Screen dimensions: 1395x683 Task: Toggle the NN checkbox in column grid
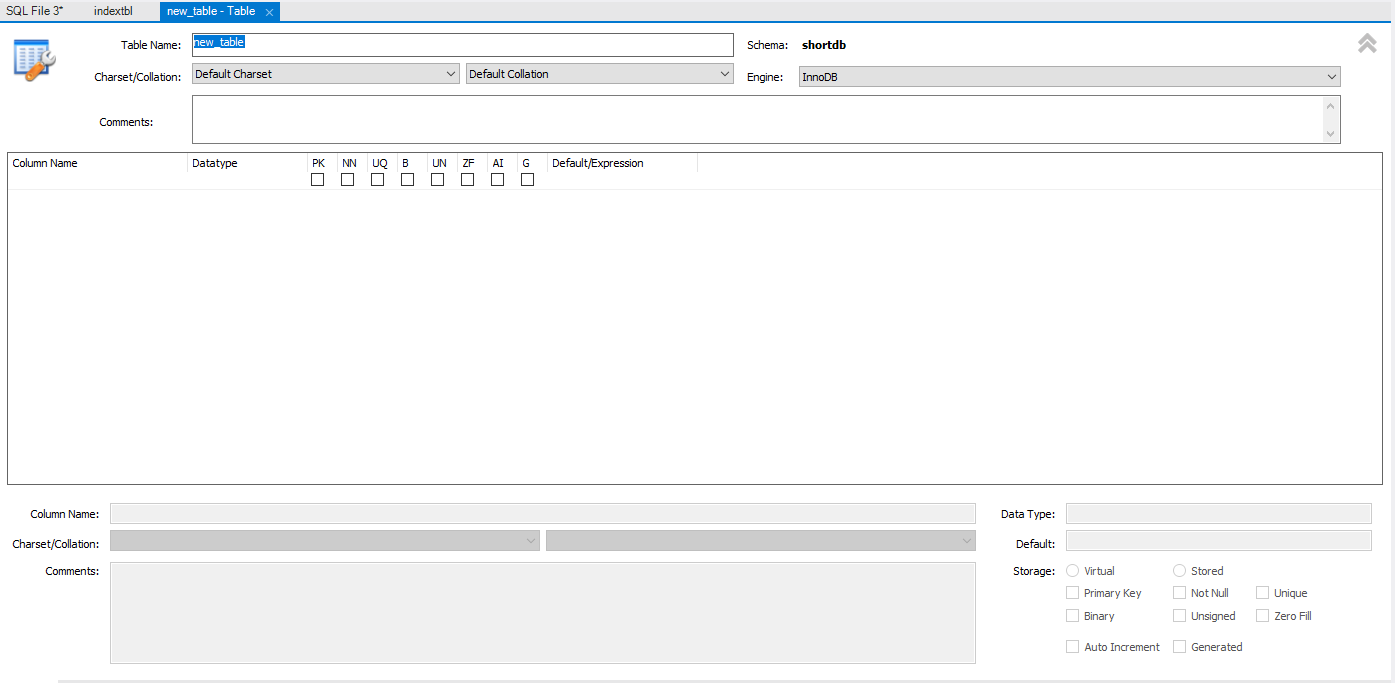tap(347, 180)
